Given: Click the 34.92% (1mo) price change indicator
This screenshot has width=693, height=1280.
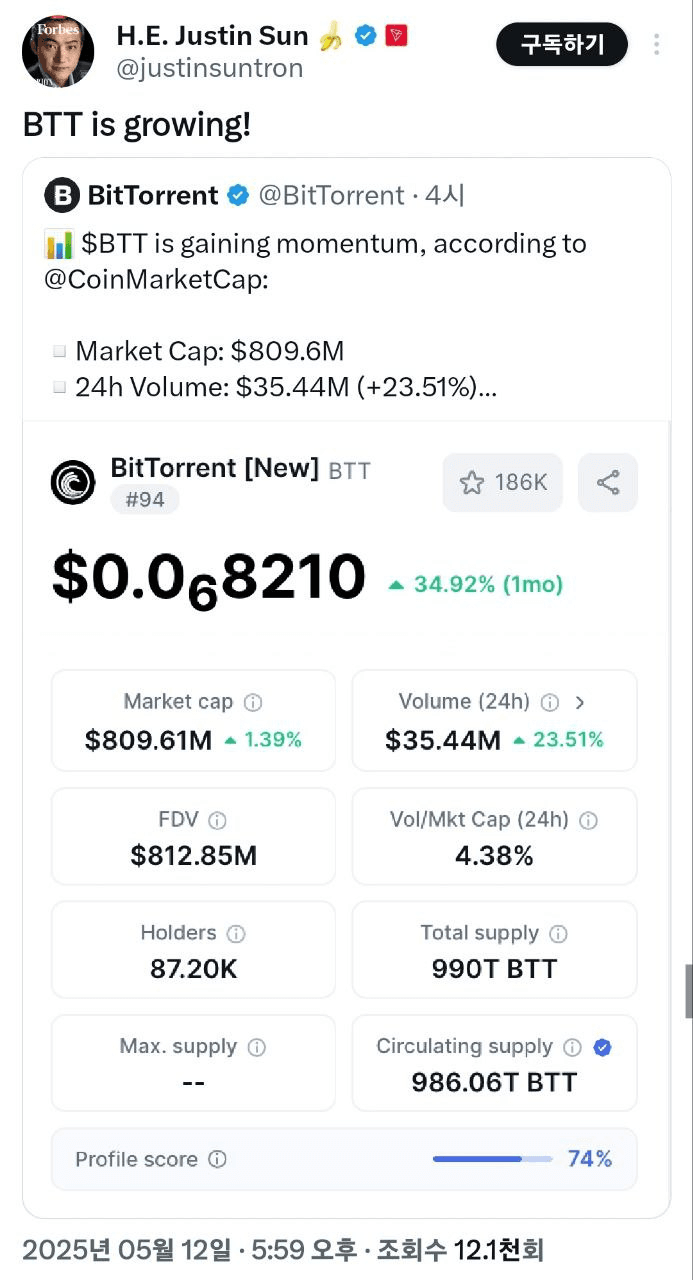Looking at the screenshot, I should pyautogui.click(x=476, y=584).
